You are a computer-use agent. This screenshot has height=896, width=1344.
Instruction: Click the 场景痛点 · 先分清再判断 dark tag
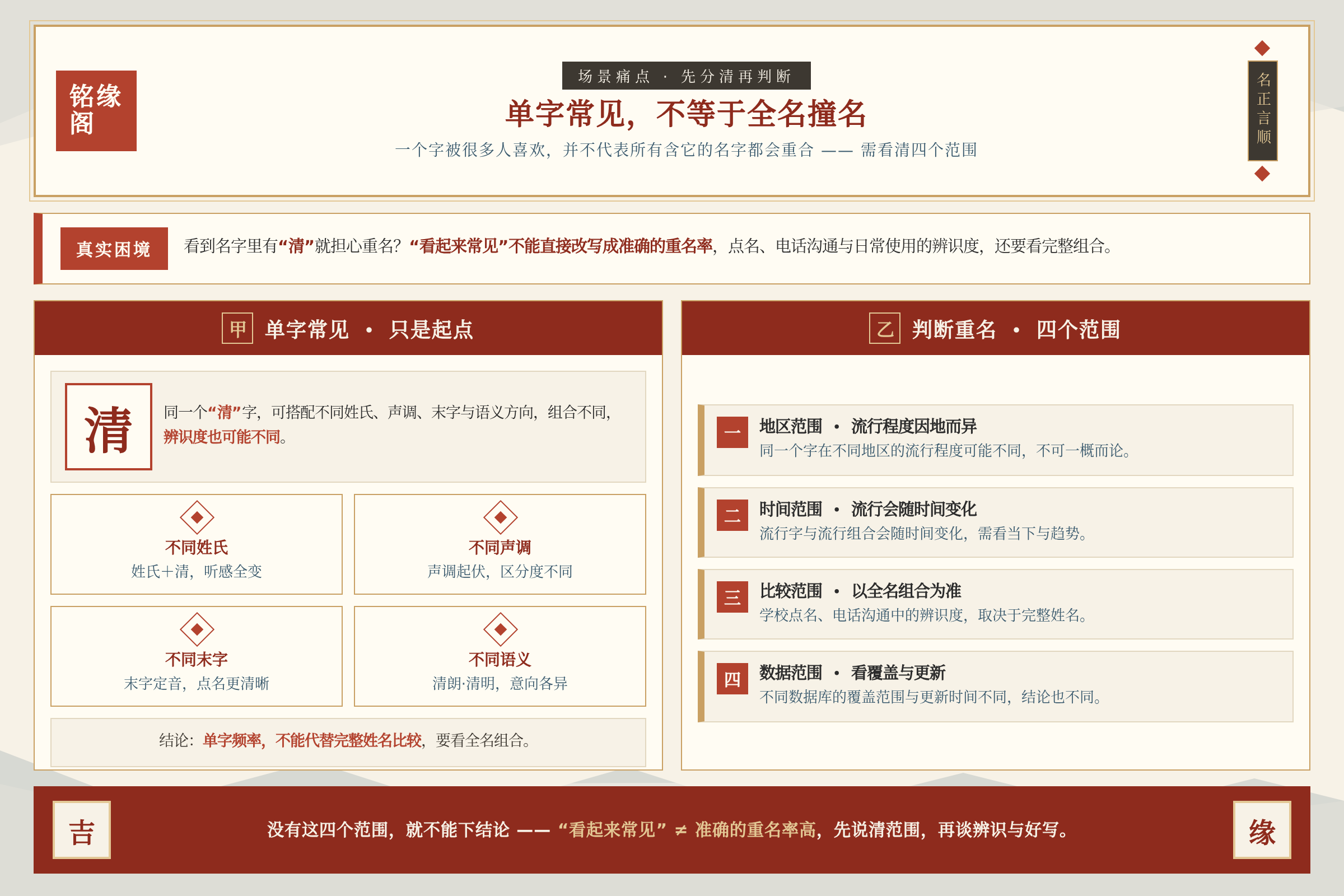pyautogui.click(x=687, y=76)
